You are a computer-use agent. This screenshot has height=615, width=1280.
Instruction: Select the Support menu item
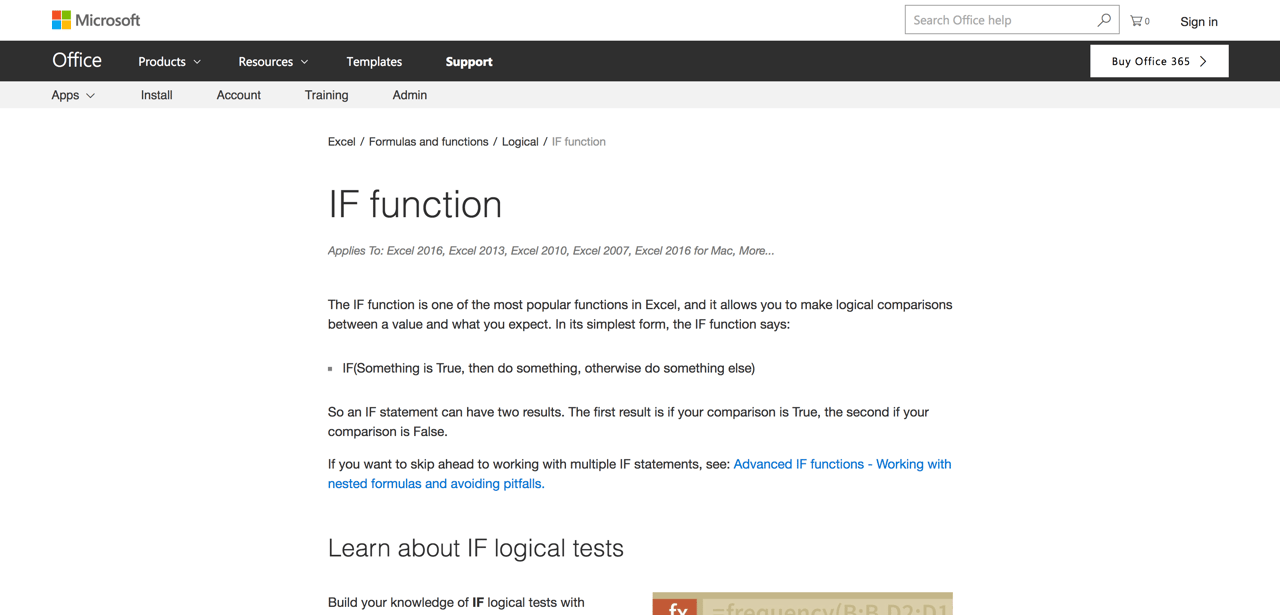click(x=468, y=61)
